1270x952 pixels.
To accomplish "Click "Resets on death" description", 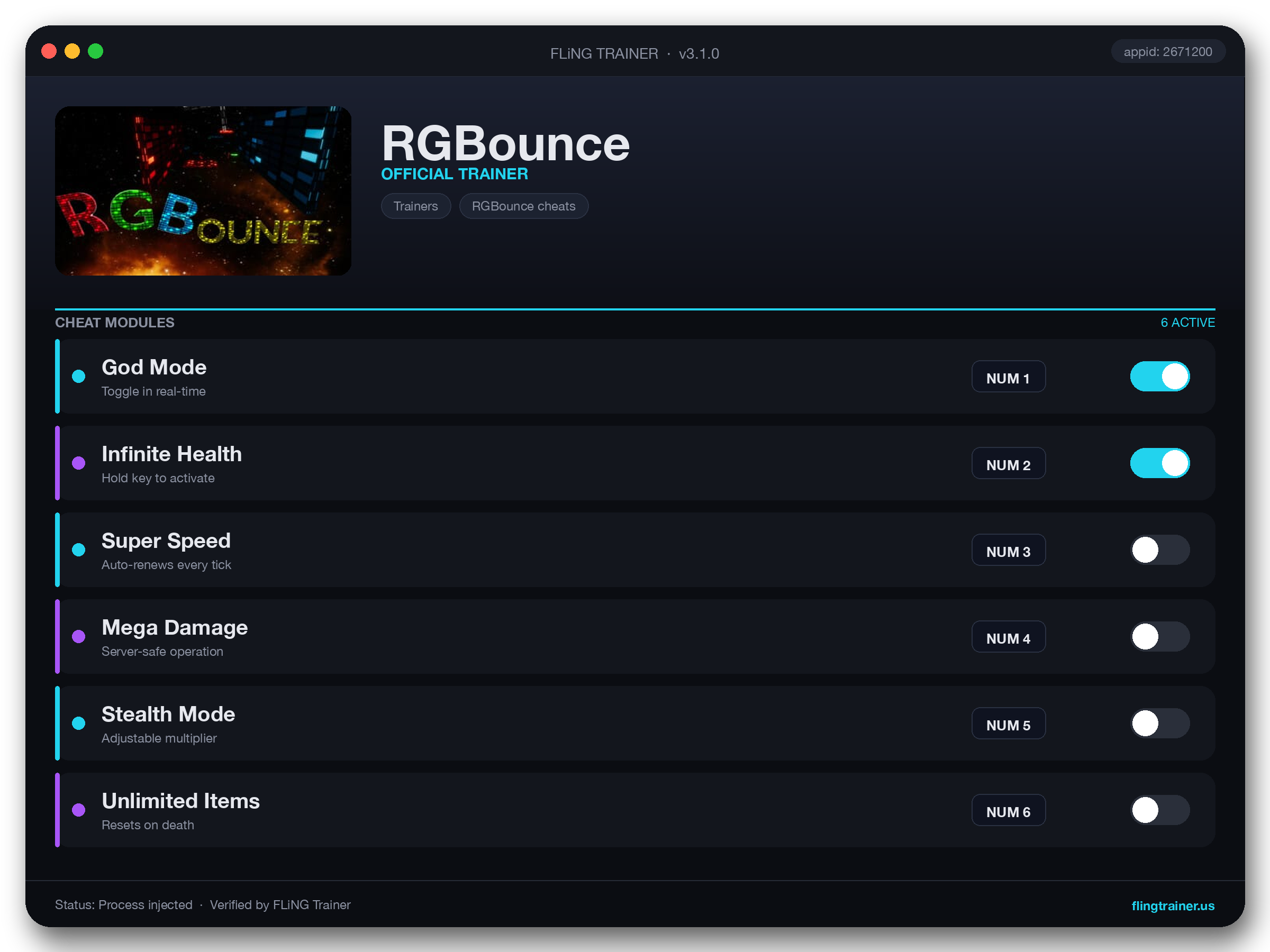I will click(x=148, y=825).
